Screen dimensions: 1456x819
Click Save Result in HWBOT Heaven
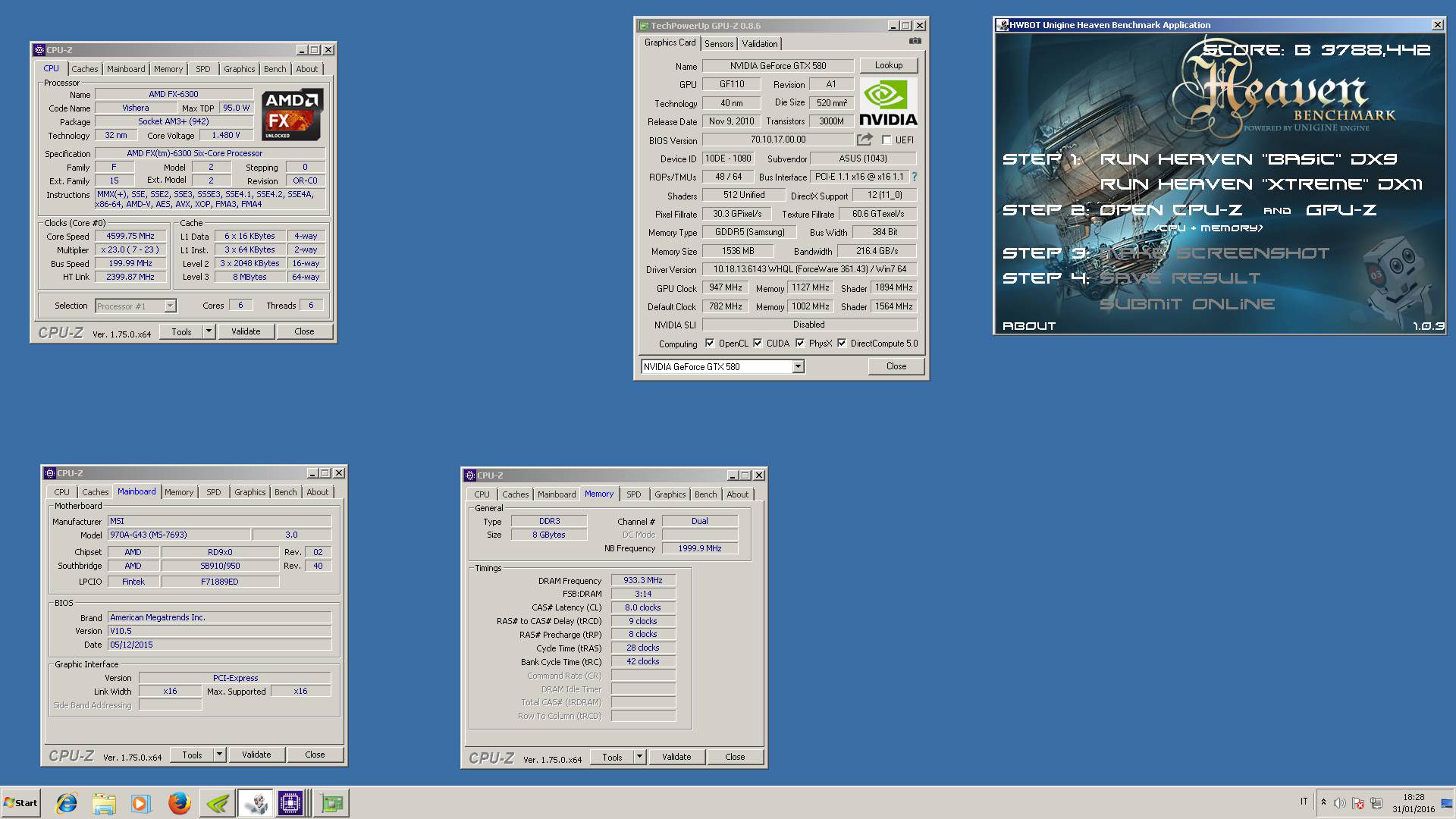point(1180,278)
